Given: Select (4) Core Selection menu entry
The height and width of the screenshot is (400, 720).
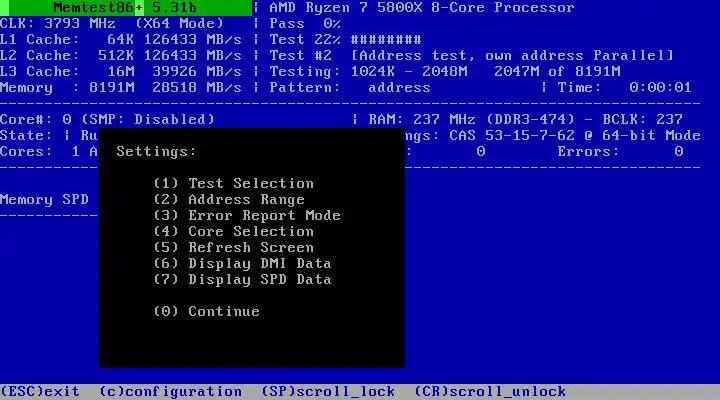Looking at the screenshot, I should (x=234, y=231).
